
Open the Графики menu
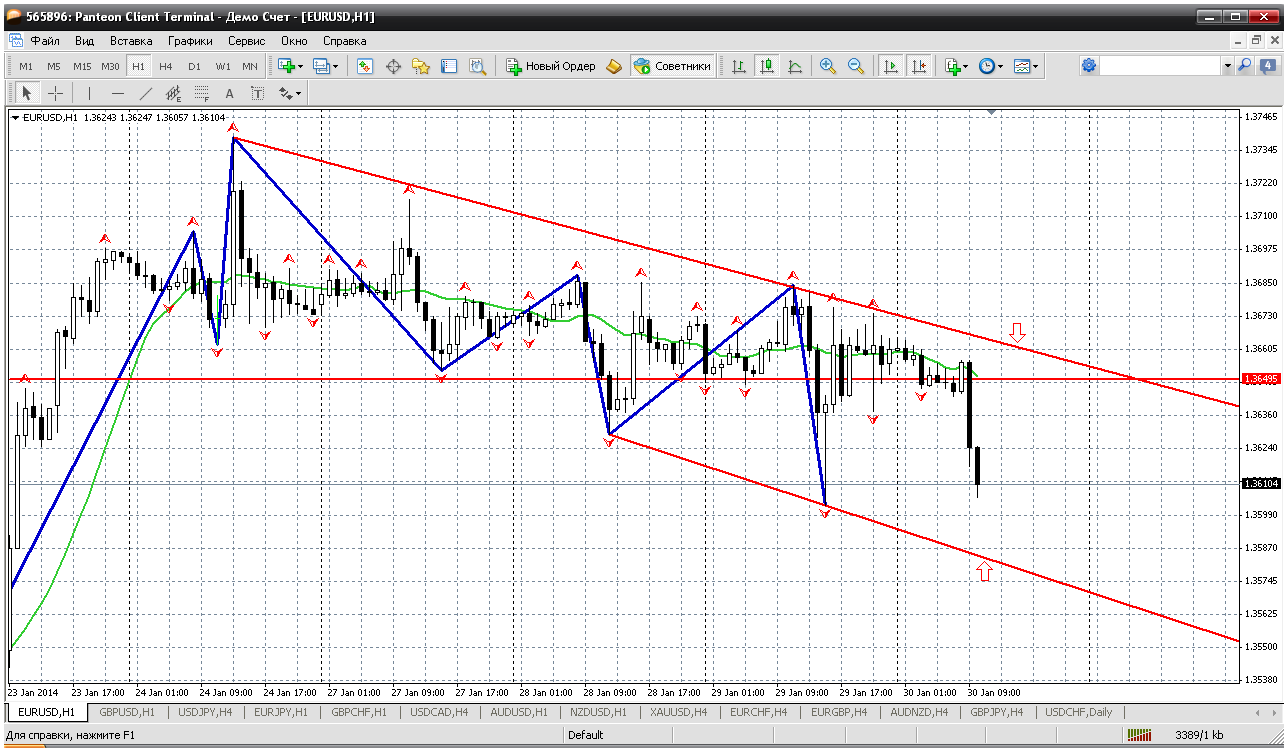pos(190,41)
